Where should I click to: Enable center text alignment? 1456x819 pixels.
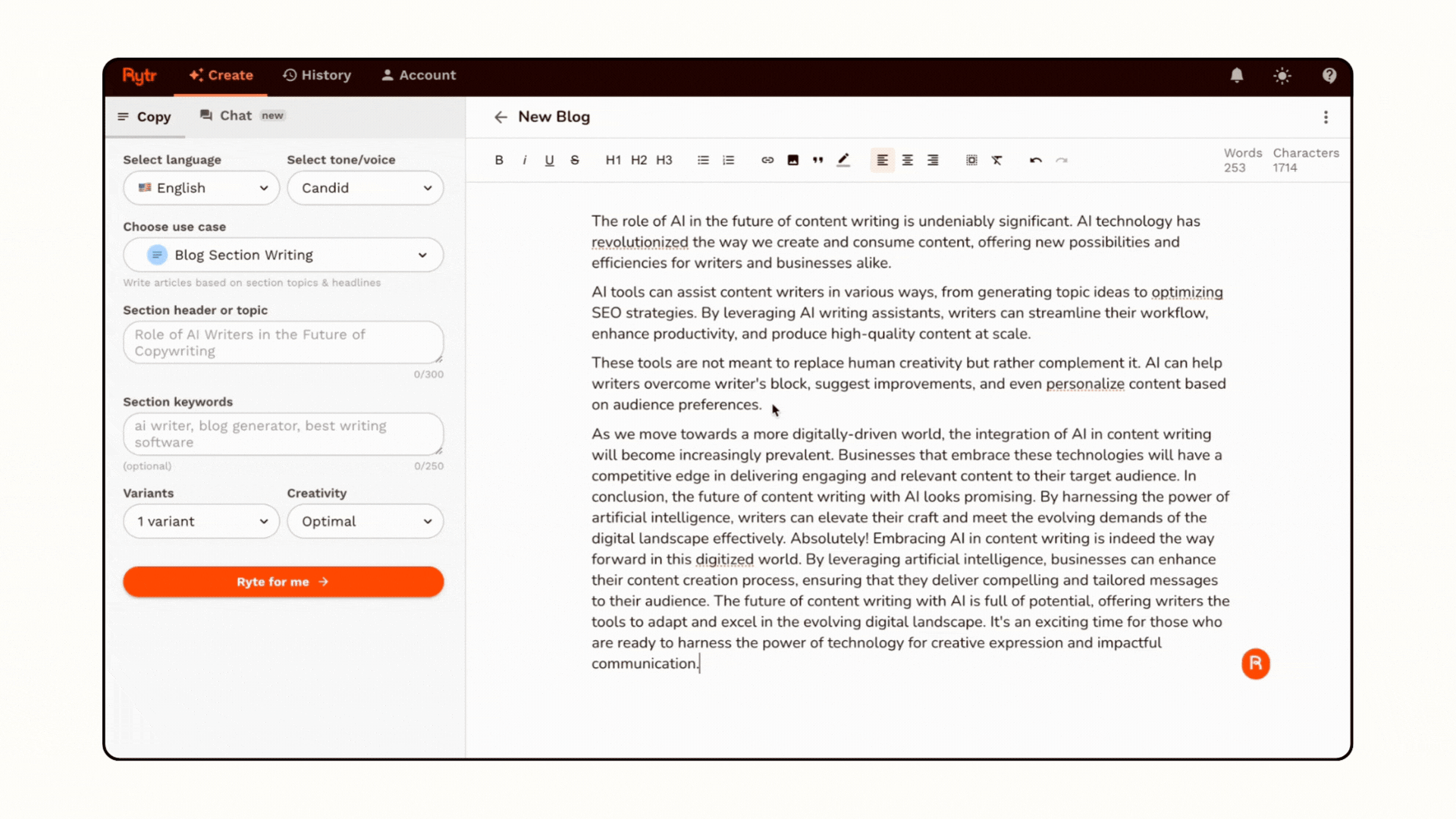click(x=908, y=160)
